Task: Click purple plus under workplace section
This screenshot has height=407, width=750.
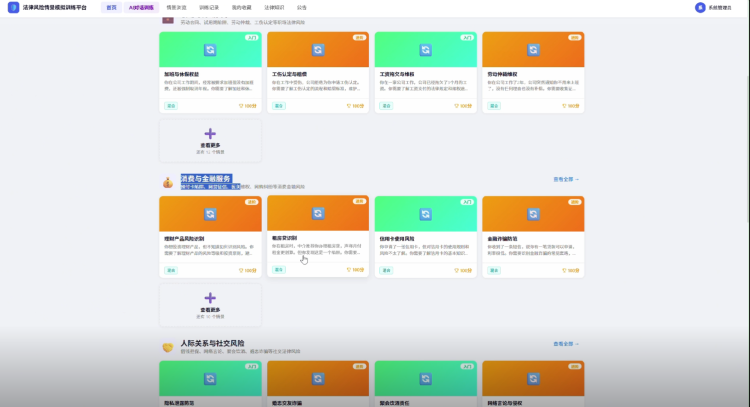Action: (x=210, y=133)
